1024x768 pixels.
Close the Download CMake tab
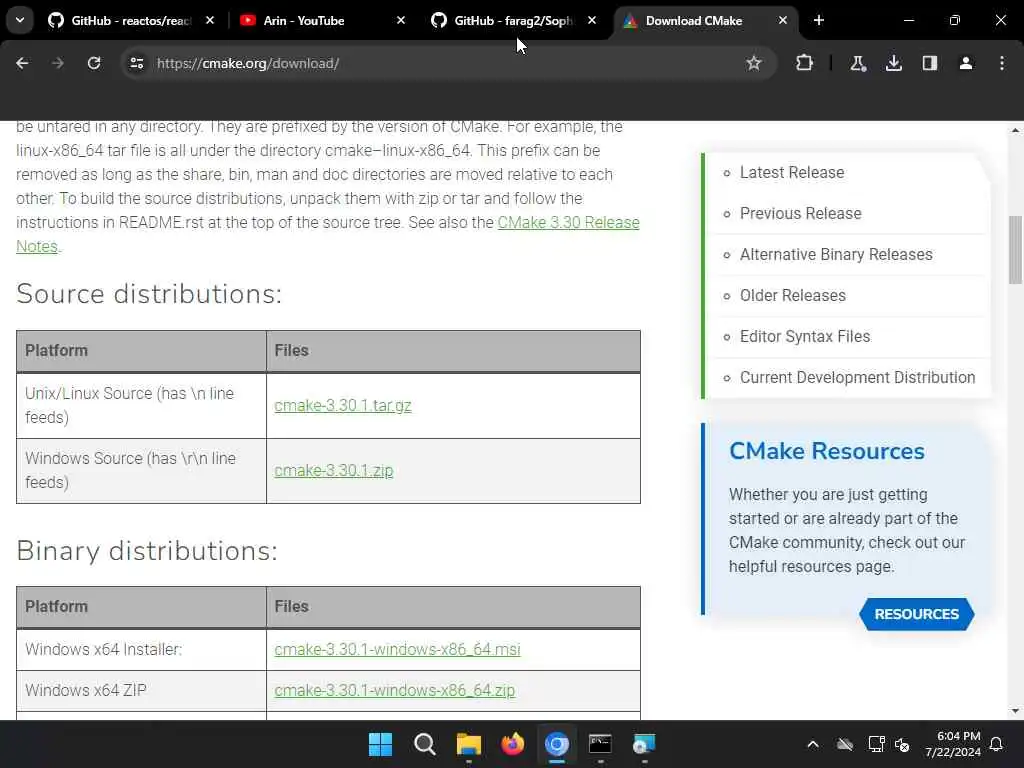(783, 21)
